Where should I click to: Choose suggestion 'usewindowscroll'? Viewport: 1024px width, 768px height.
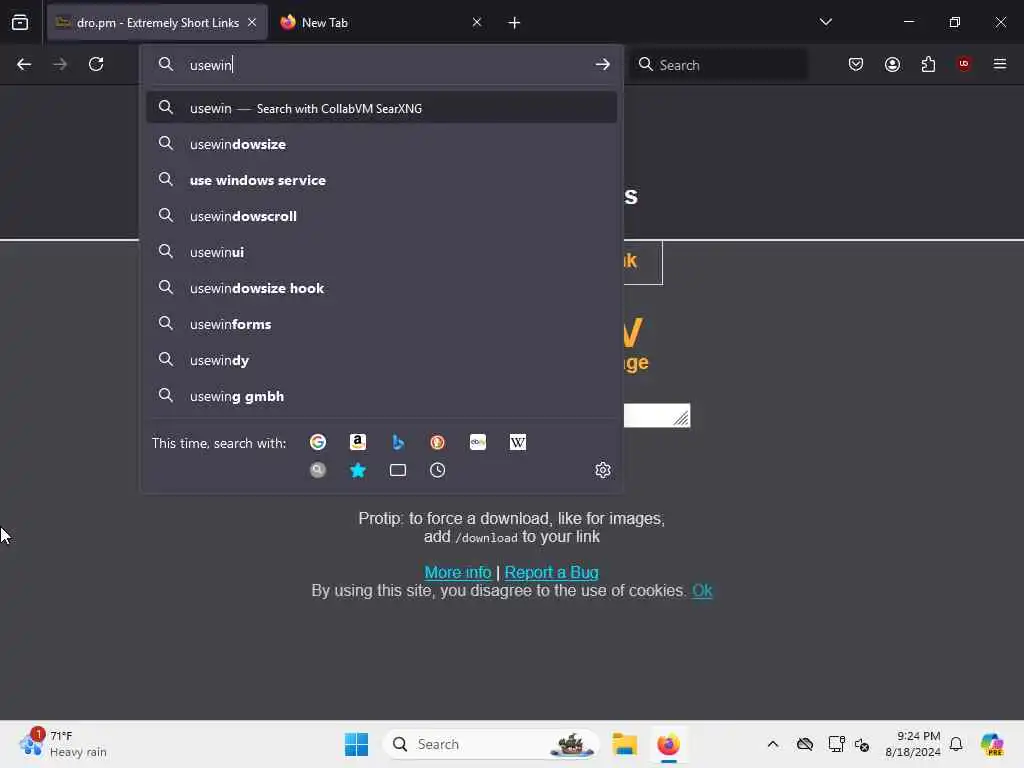381,216
